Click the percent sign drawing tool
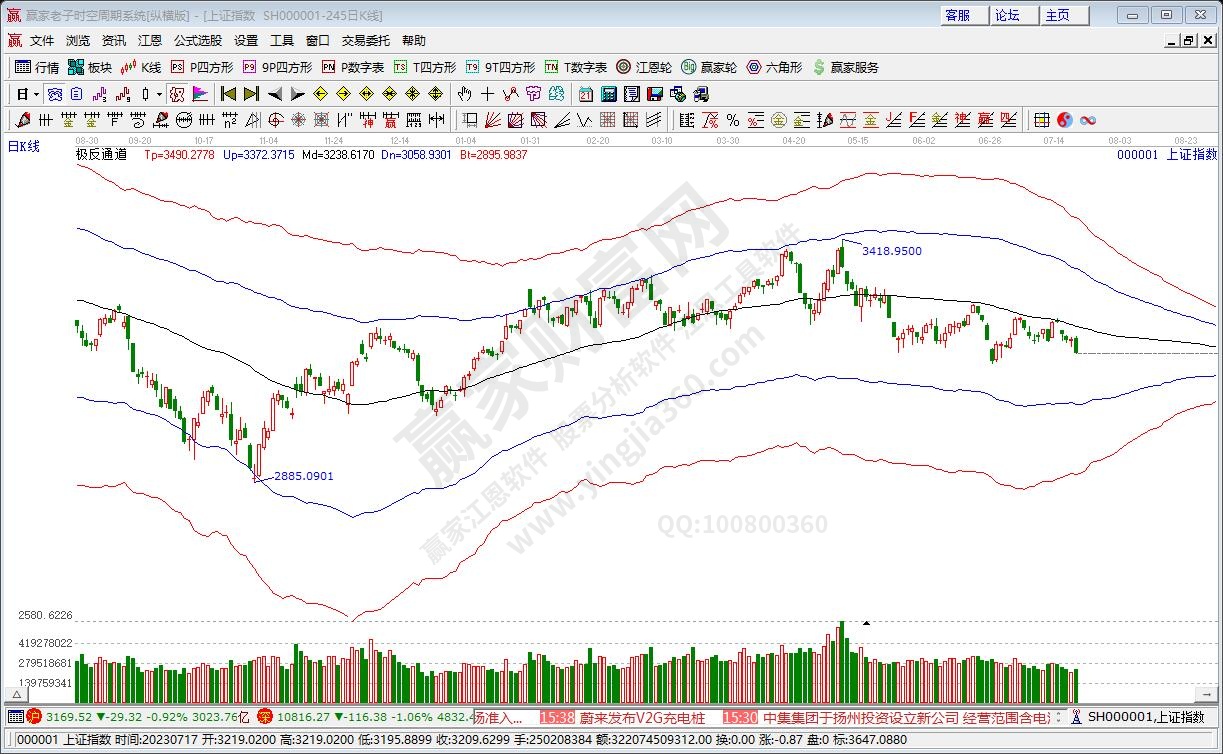Viewport: 1223px width, 754px height. click(x=732, y=120)
